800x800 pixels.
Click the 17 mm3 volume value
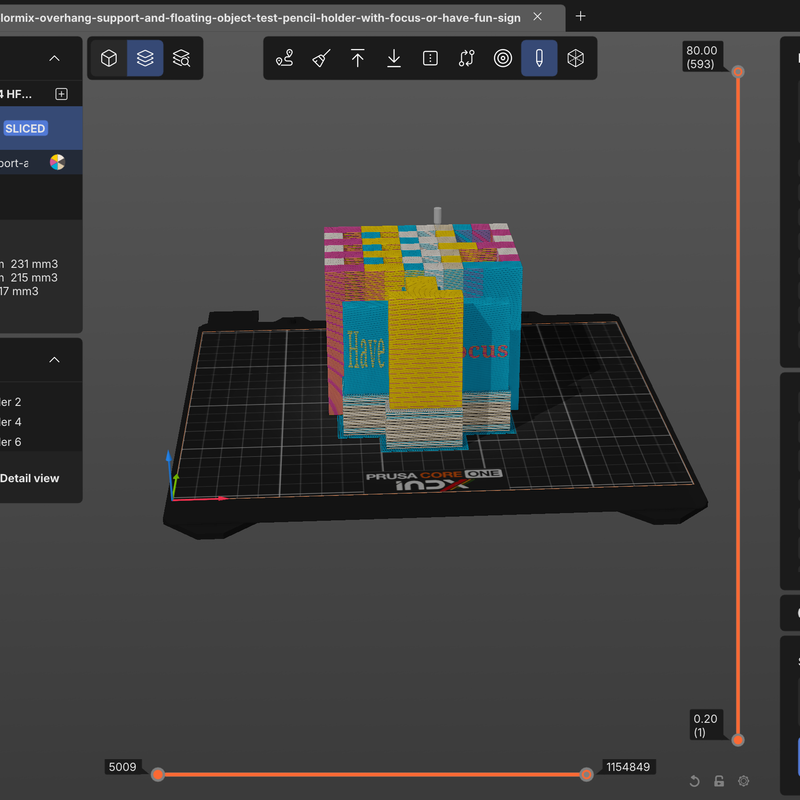click(x=19, y=291)
